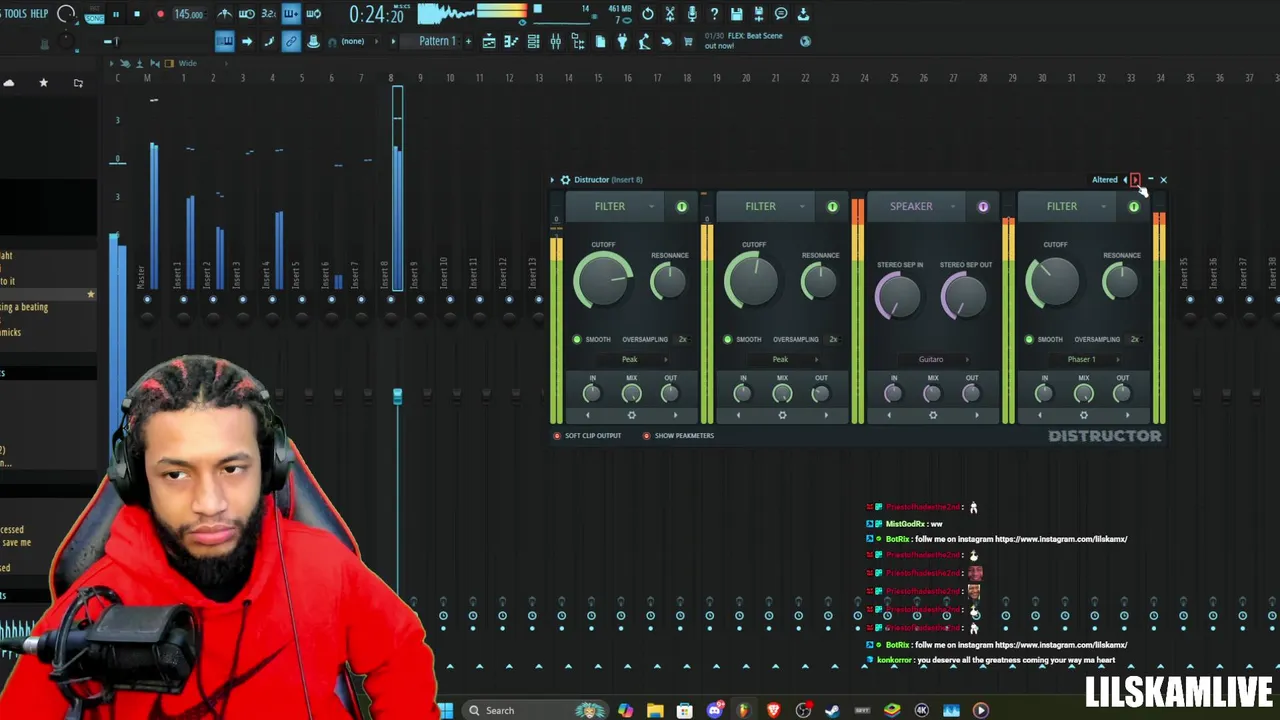Open the help question-mark icon
The image size is (1280, 720).
point(714,14)
